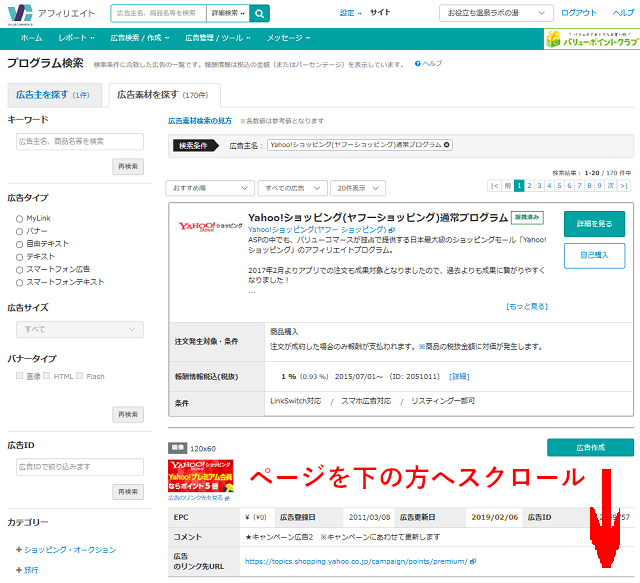The height and width of the screenshot is (583, 640).
Task: Click the 自己購入 button
Action: (x=594, y=256)
